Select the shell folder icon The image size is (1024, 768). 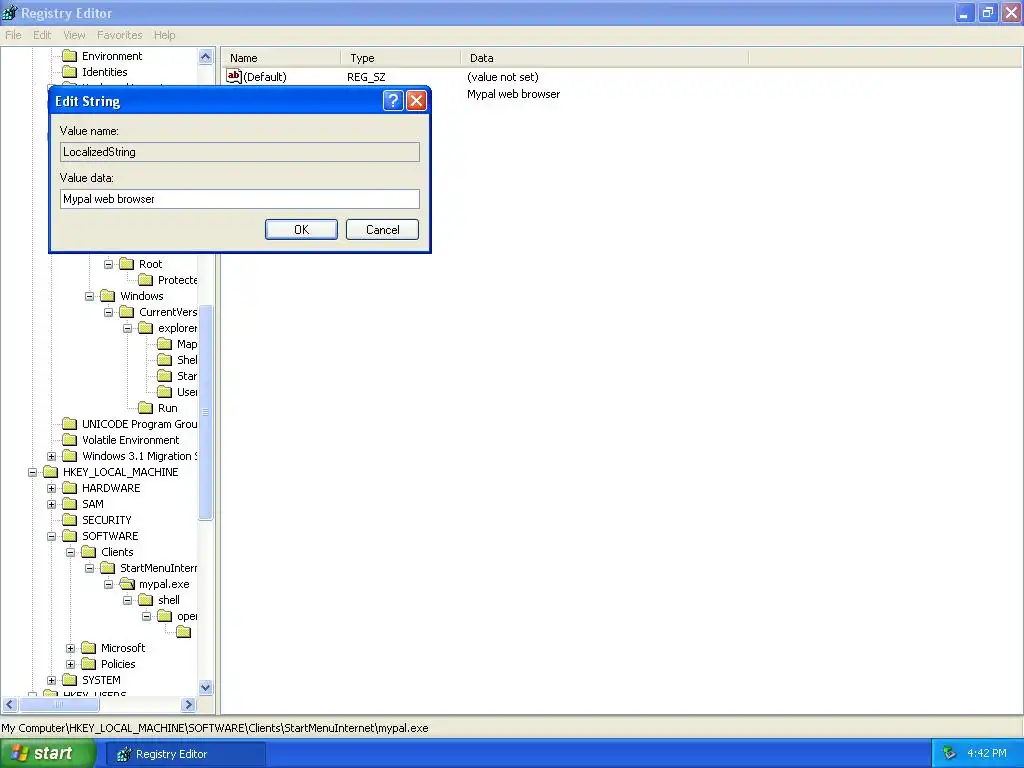(x=146, y=600)
